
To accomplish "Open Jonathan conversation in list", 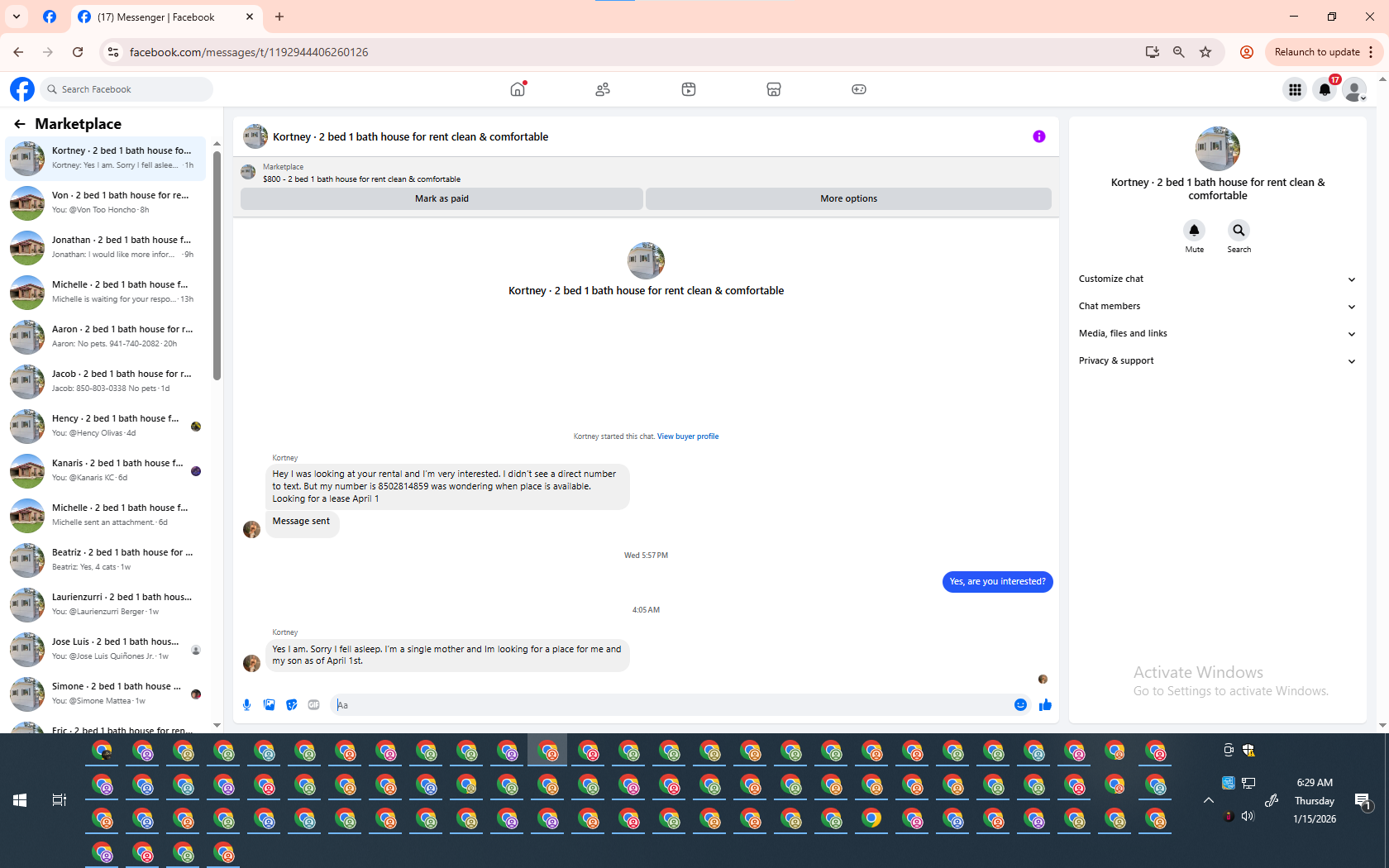I will [106, 248].
